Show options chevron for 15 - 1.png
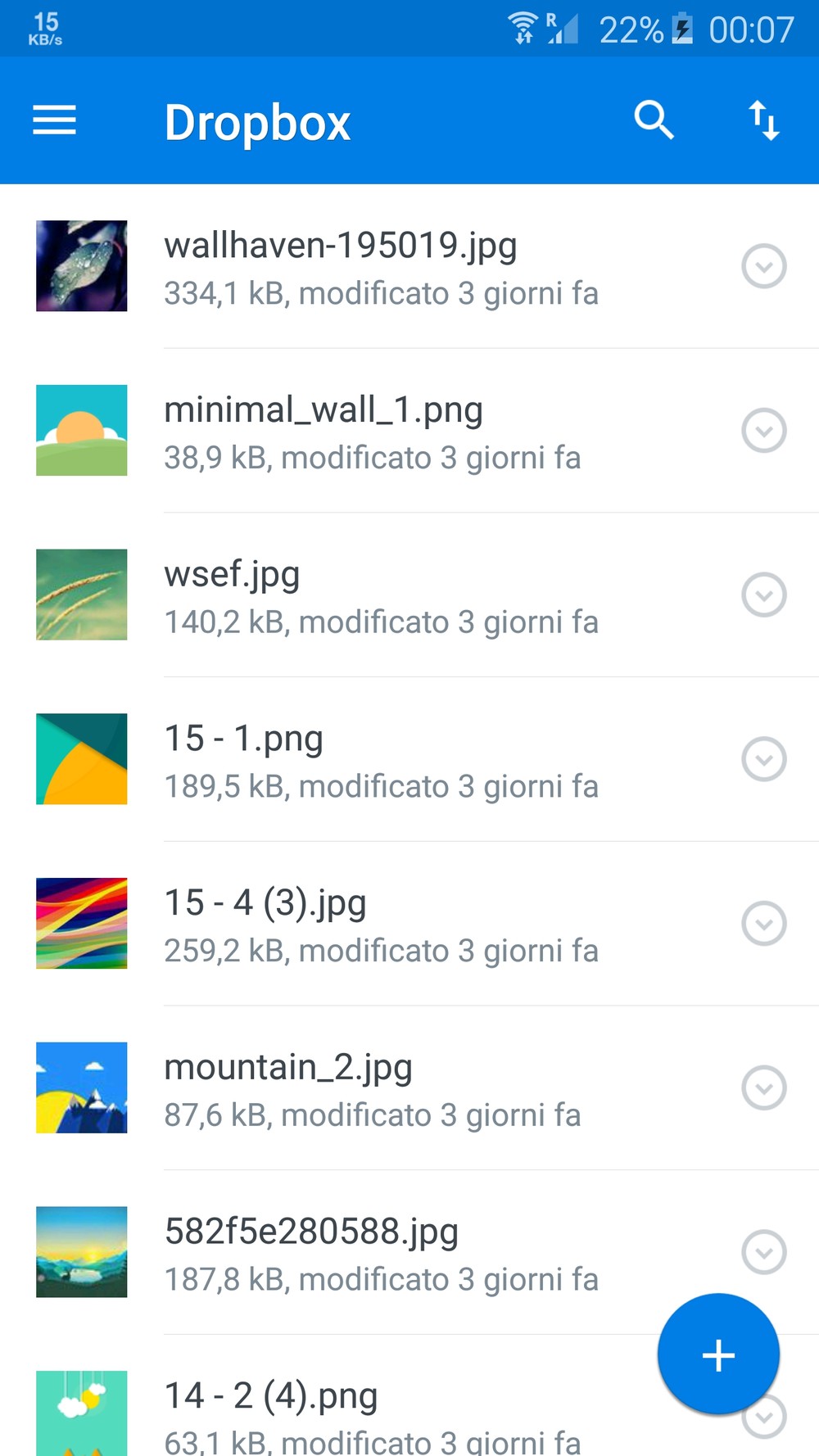The width and height of the screenshot is (819, 1456). 763,759
